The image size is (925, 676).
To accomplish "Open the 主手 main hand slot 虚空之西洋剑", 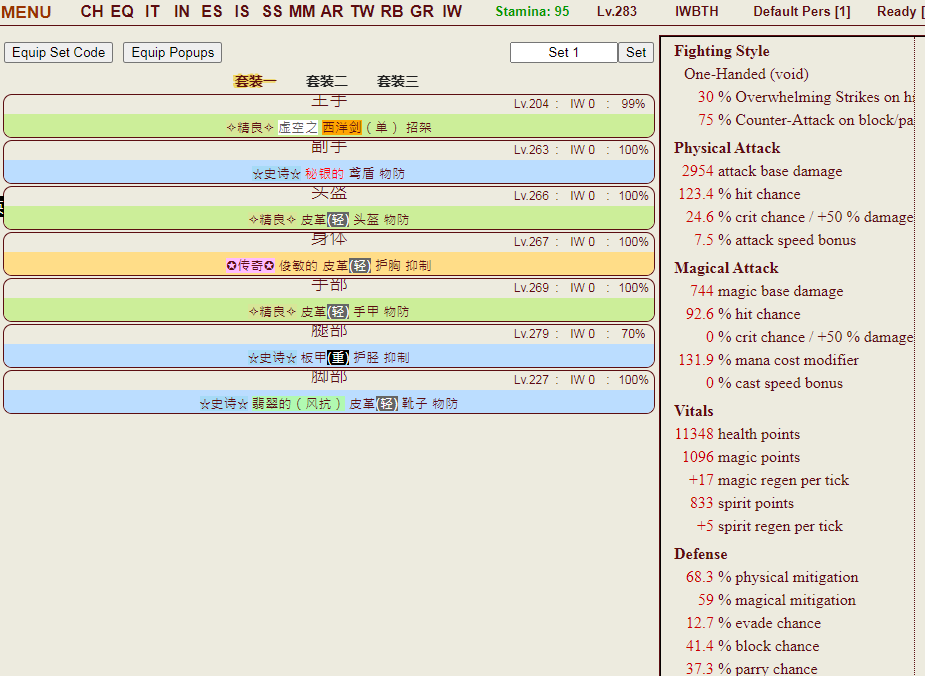I will [x=329, y=127].
